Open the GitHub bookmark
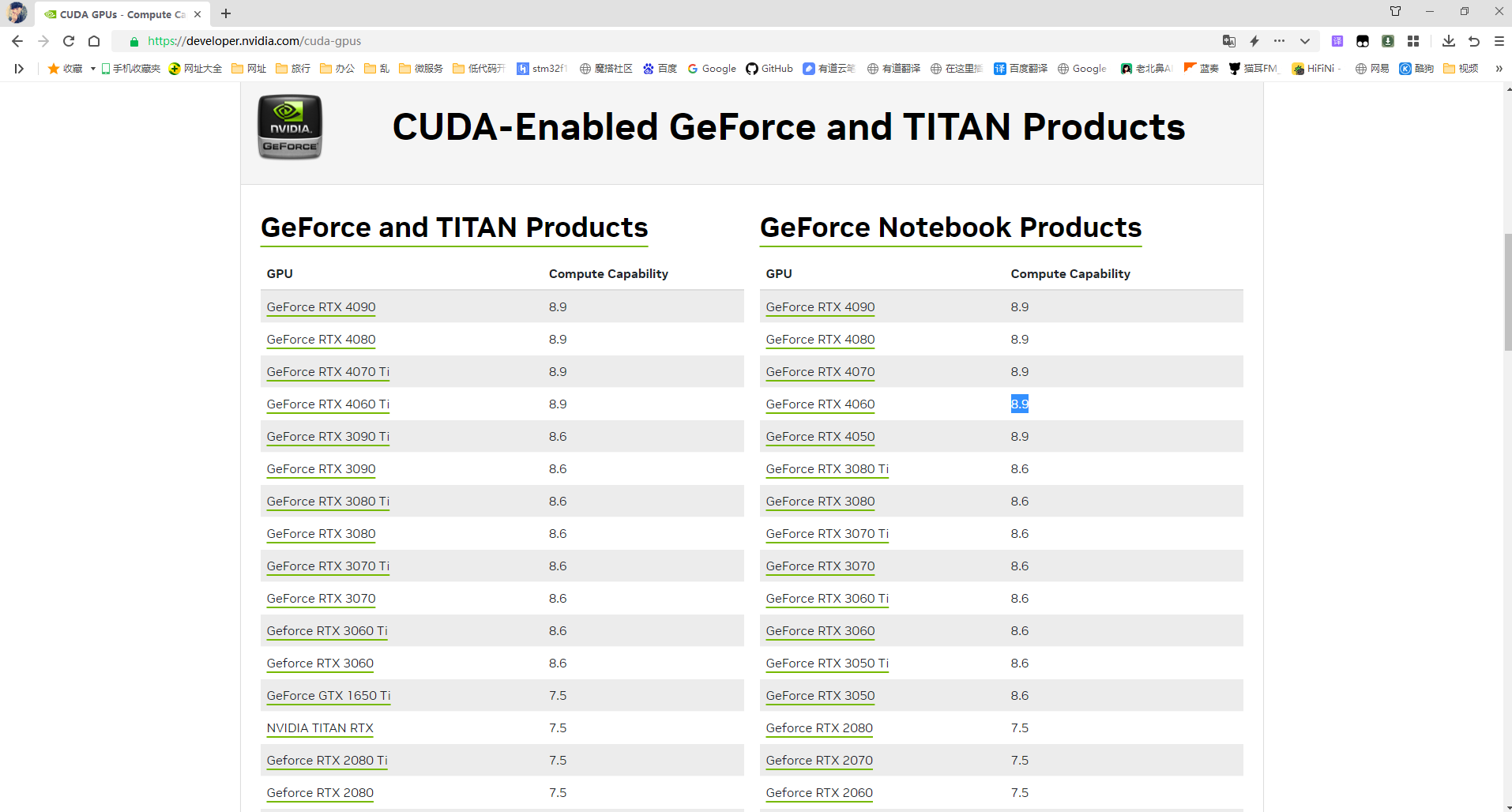Viewport: 1512px width, 812px height. click(x=769, y=69)
